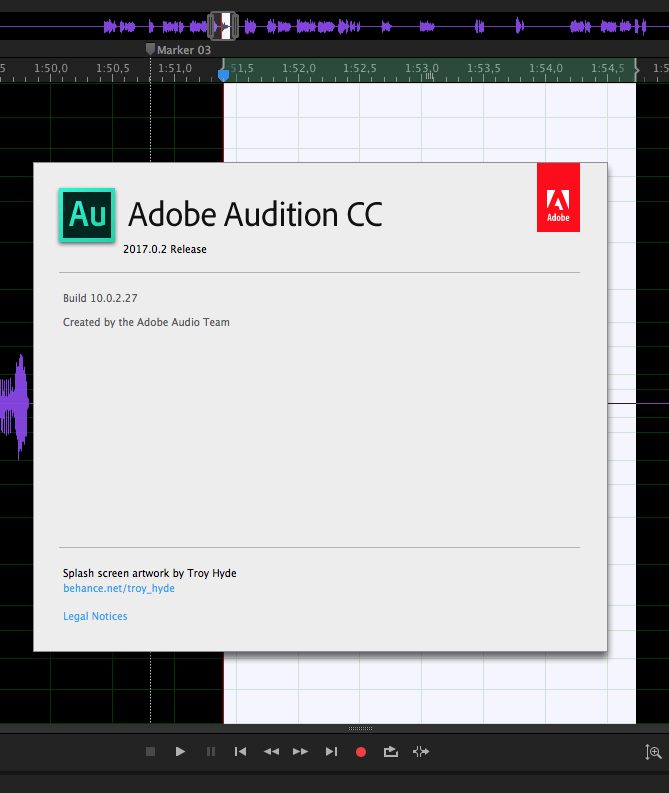Move playhead to next marker
This screenshot has height=793, width=669.
point(331,751)
